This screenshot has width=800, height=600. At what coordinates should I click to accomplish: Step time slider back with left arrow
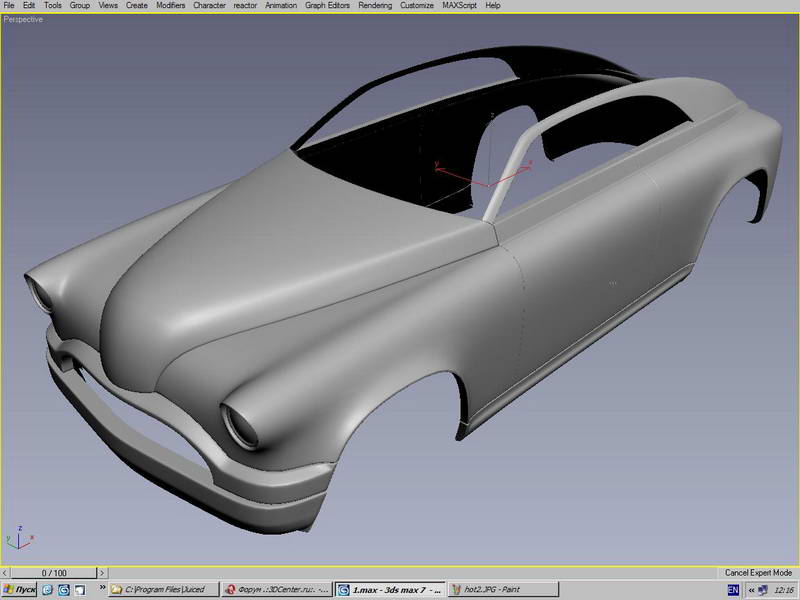coord(5,573)
